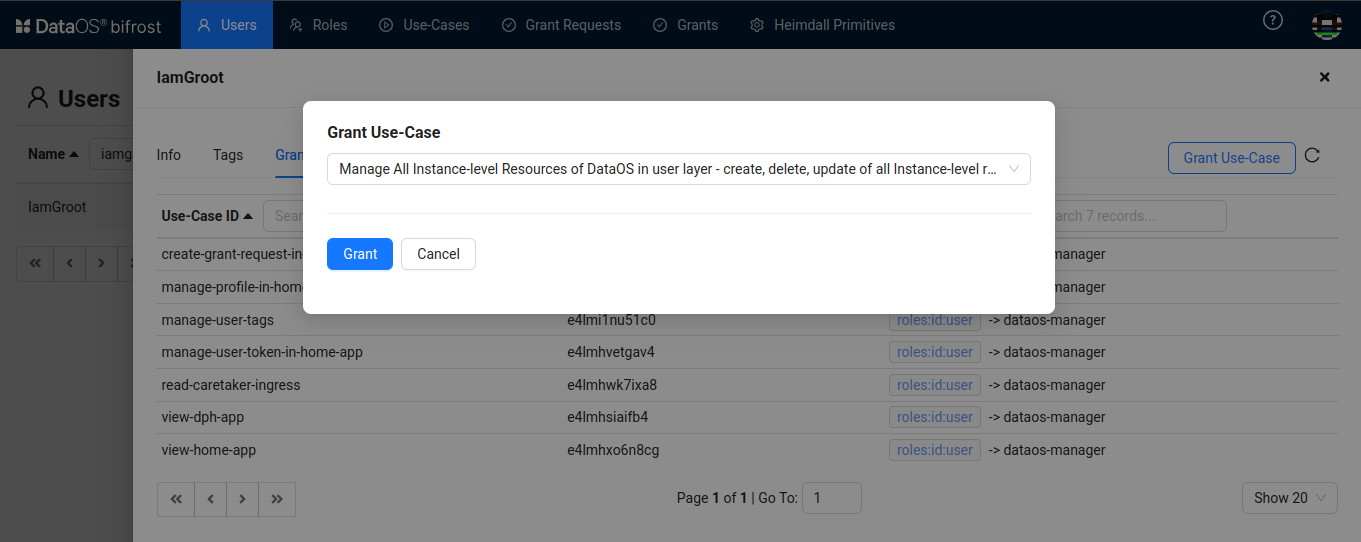This screenshot has height=542, width=1361.
Task: Select the IamGroot row in Users list
Action: [x=75, y=207]
